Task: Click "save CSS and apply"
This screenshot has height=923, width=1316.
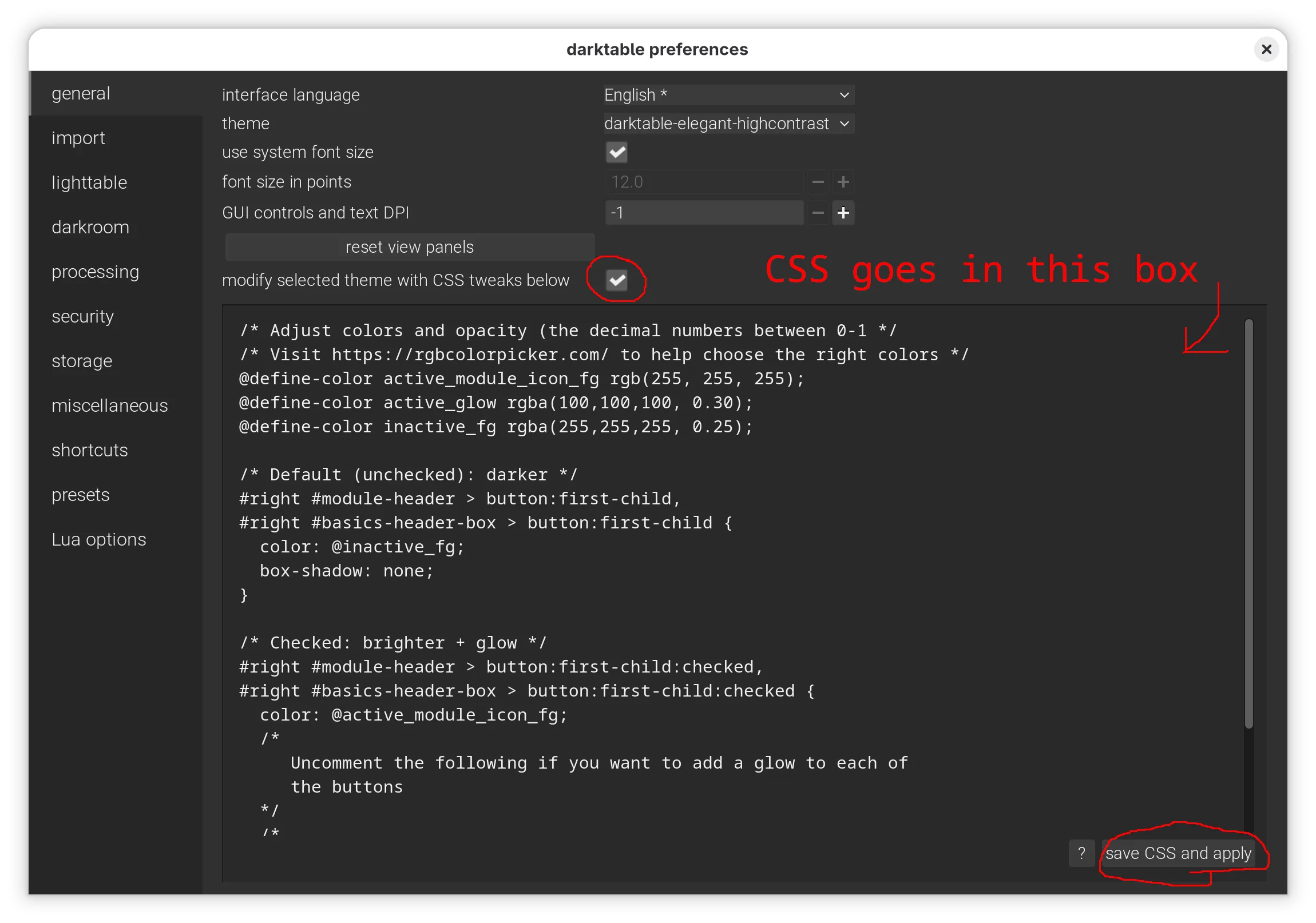Action: coord(1179,853)
